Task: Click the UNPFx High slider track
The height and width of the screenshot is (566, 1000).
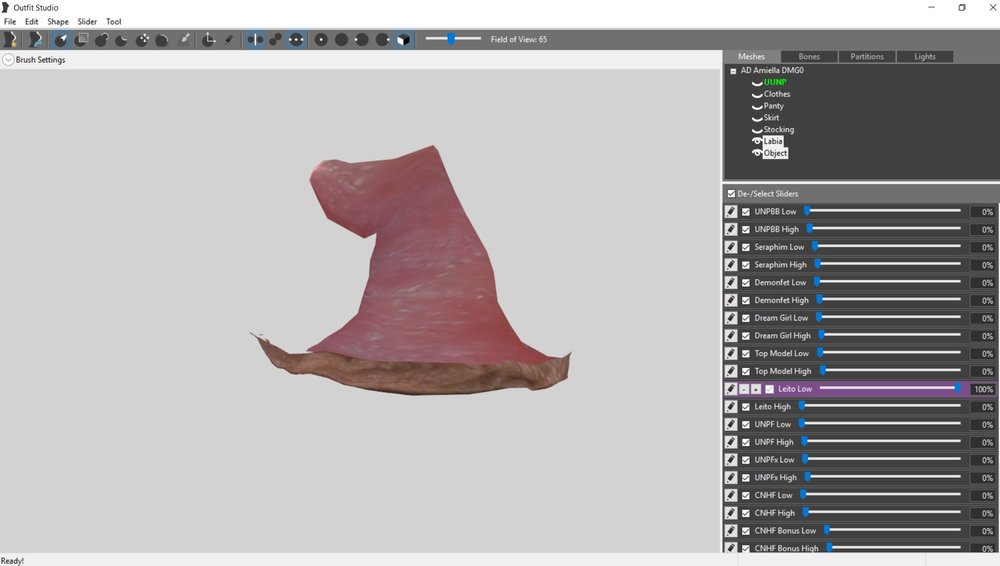Action: pos(884,477)
